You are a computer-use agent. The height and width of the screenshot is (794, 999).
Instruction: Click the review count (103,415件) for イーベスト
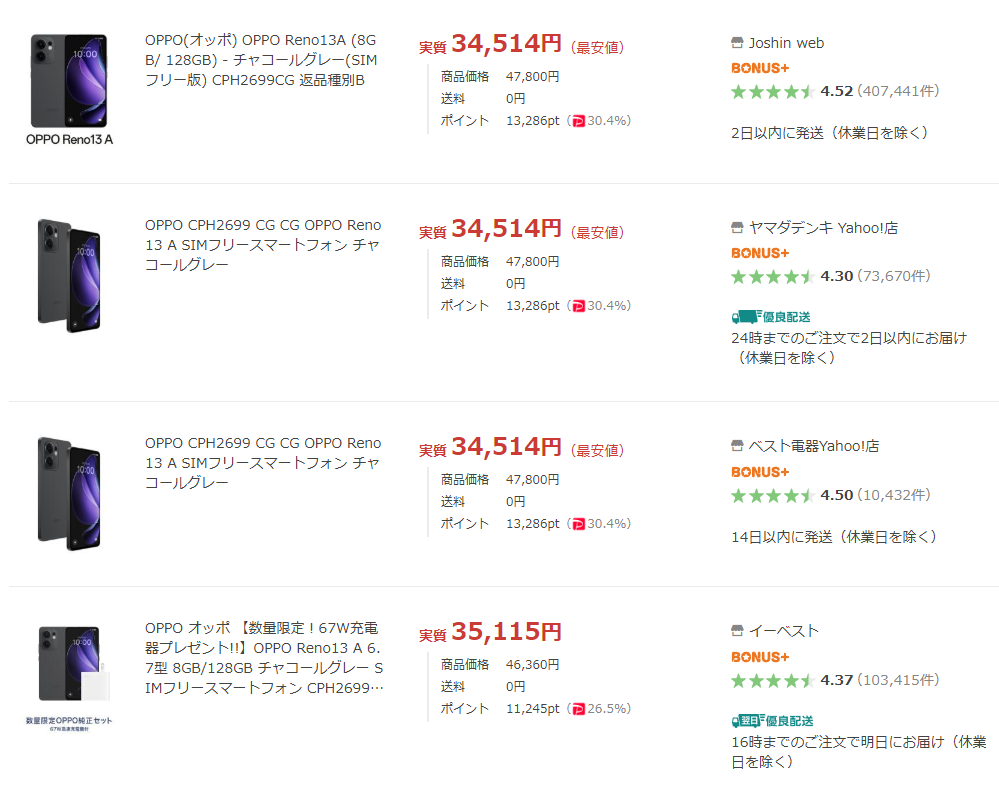point(898,680)
